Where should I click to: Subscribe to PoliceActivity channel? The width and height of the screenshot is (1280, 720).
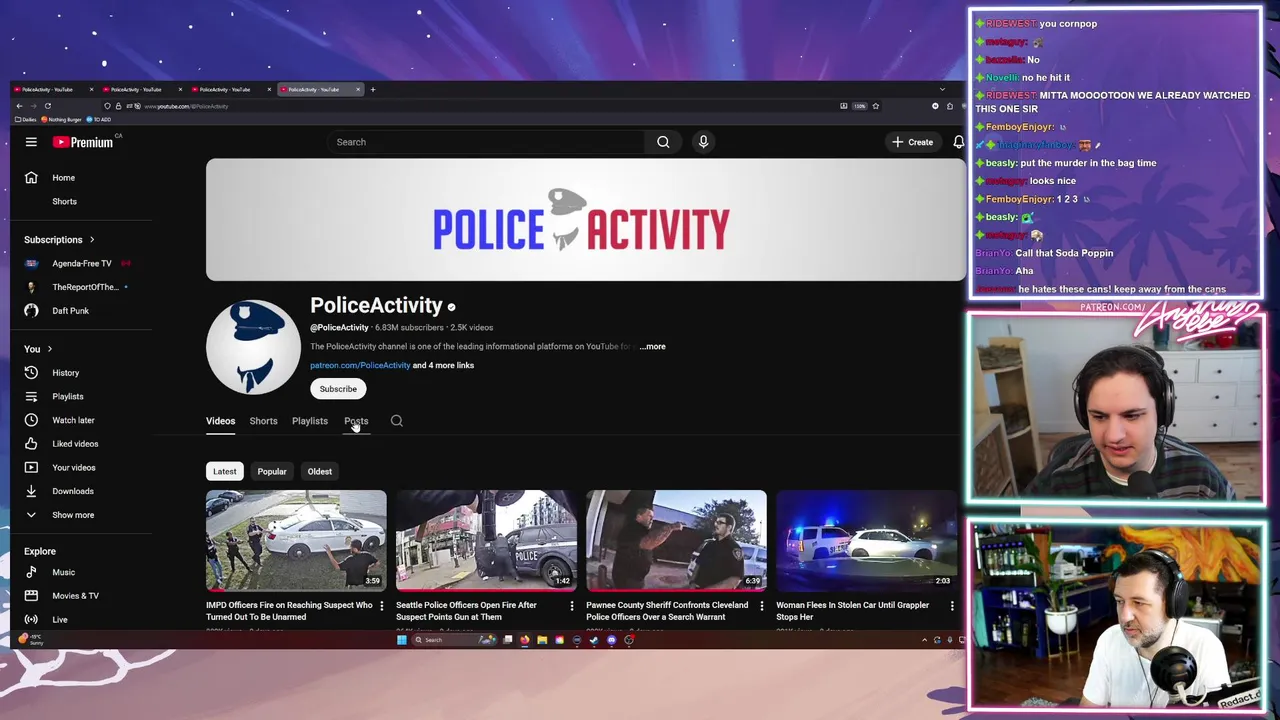point(338,389)
